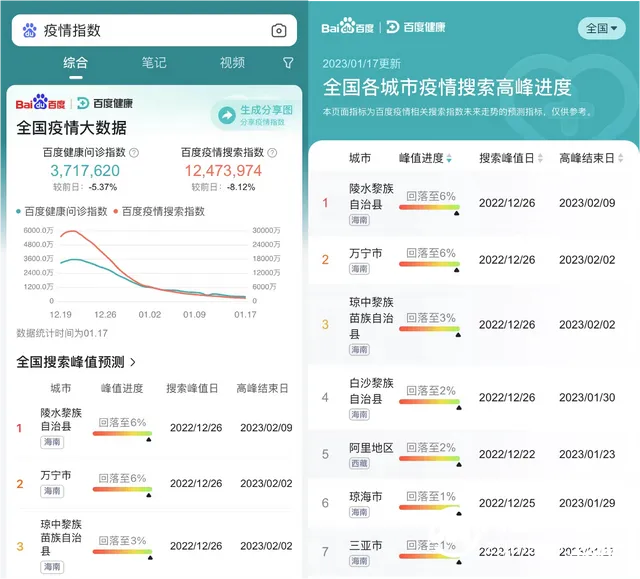Tap the camera icon in search bar

click(279, 31)
